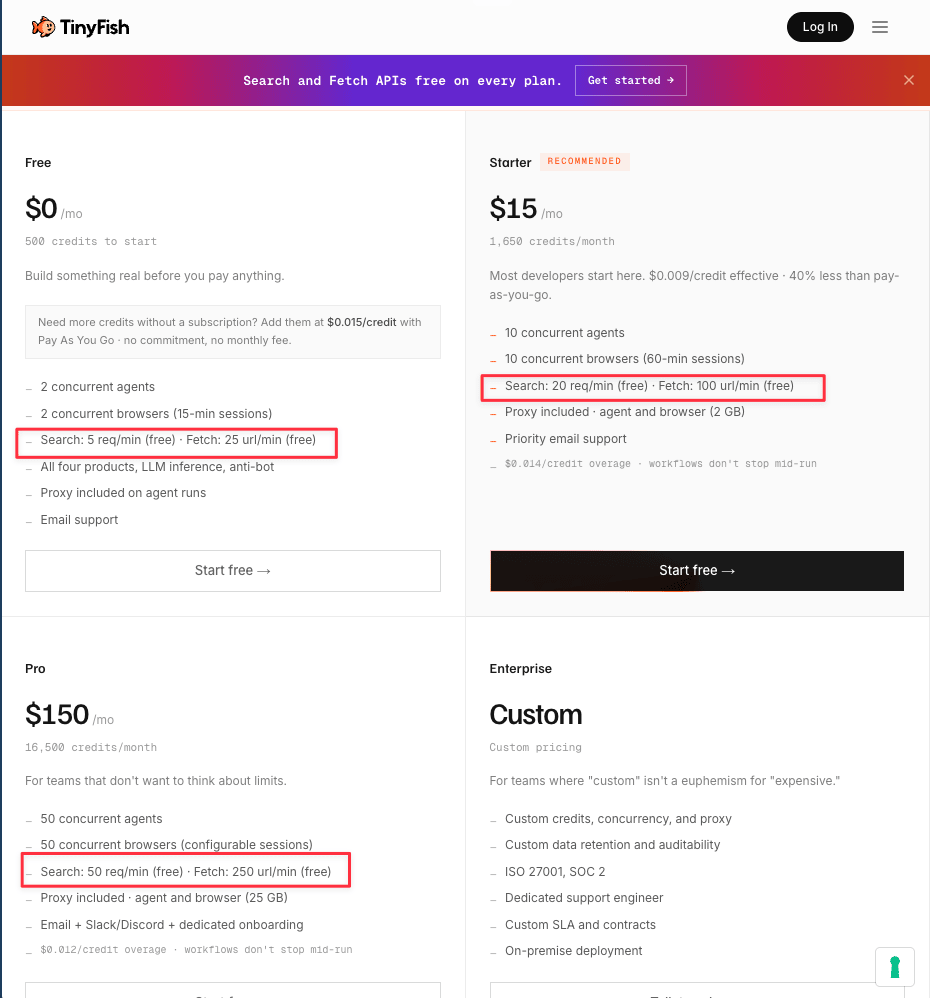This screenshot has width=930, height=998.
Task: Click the ISO 27001, SOC 2 feature item
Action: click(554, 871)
